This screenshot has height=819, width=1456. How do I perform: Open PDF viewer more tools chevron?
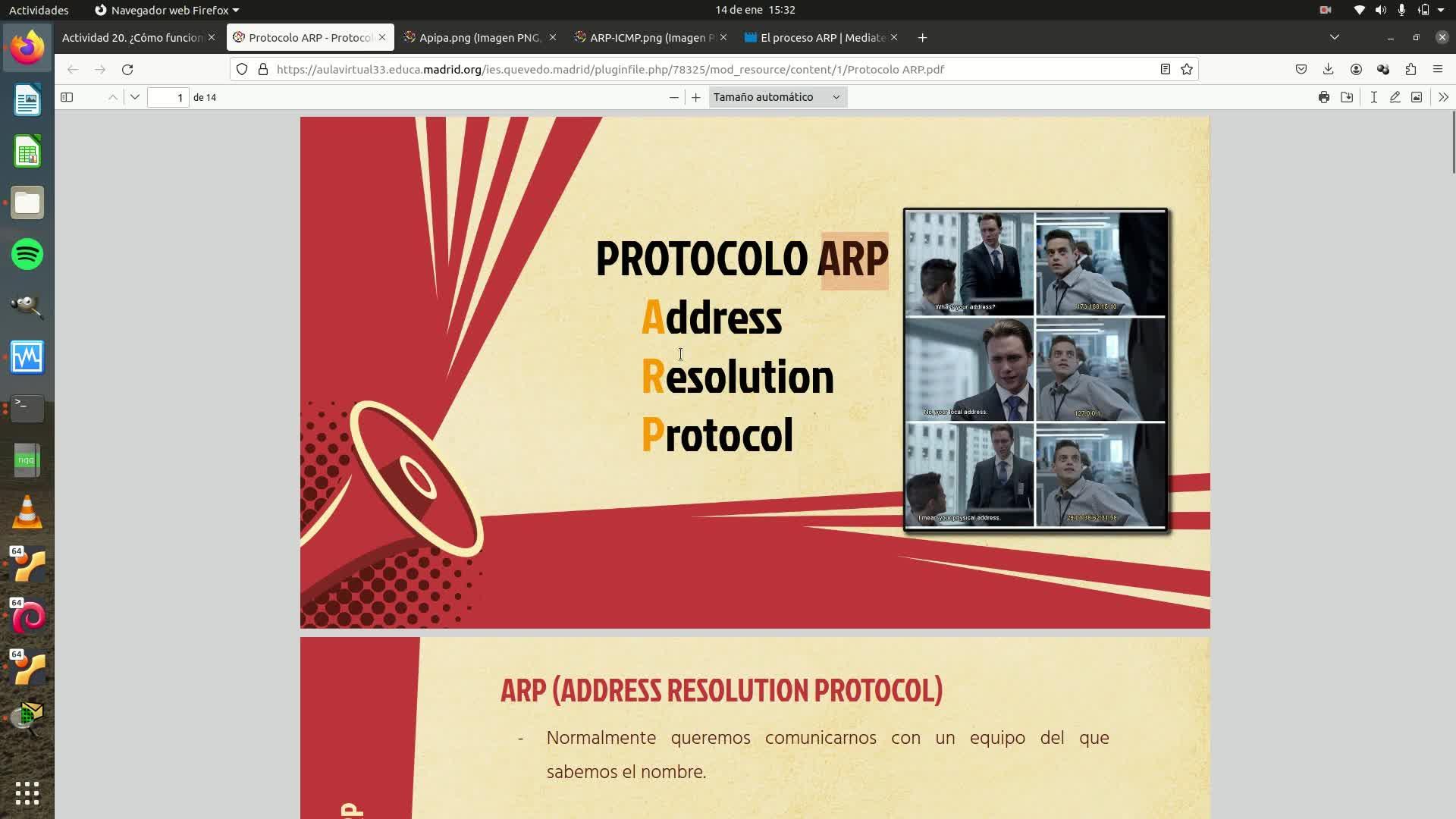(1442, 97)
